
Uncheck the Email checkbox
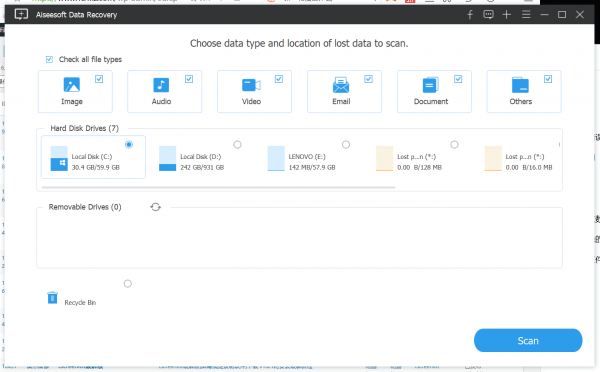click(368, 79)
